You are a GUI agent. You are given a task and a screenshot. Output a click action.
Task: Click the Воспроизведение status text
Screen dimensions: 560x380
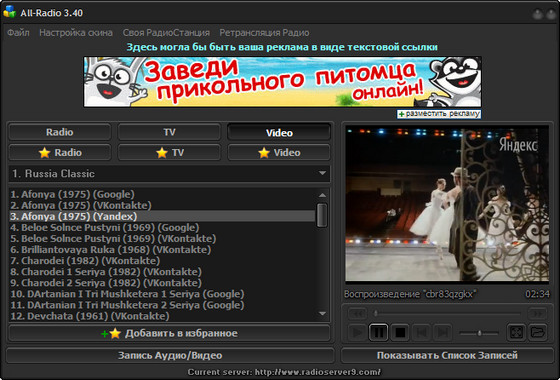410,294
